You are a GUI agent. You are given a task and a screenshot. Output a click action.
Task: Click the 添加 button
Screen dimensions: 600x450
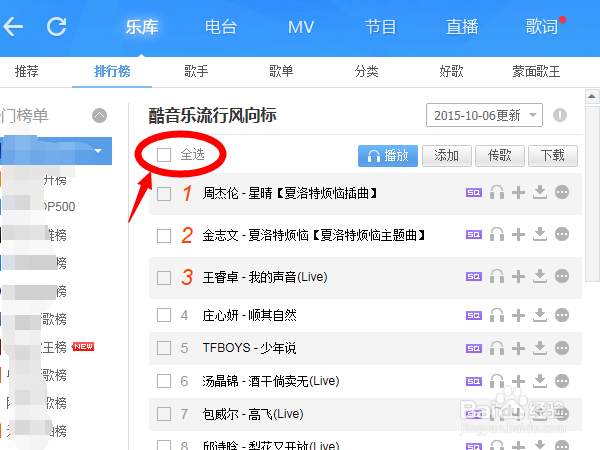pyautogui.click(x=447, y=156)
